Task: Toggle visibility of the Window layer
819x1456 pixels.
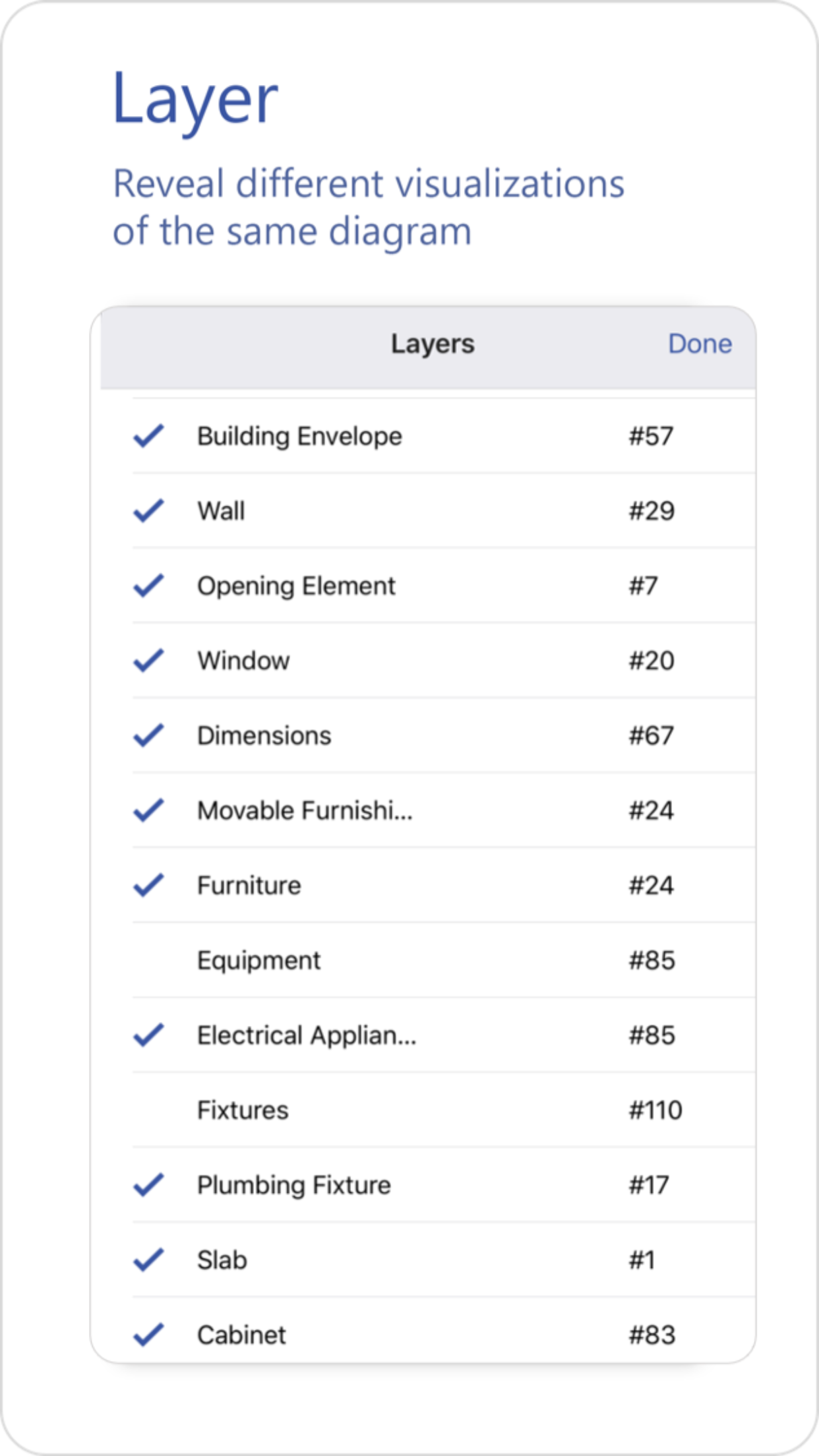Action: pyautogui.click(x=149, y=660)
